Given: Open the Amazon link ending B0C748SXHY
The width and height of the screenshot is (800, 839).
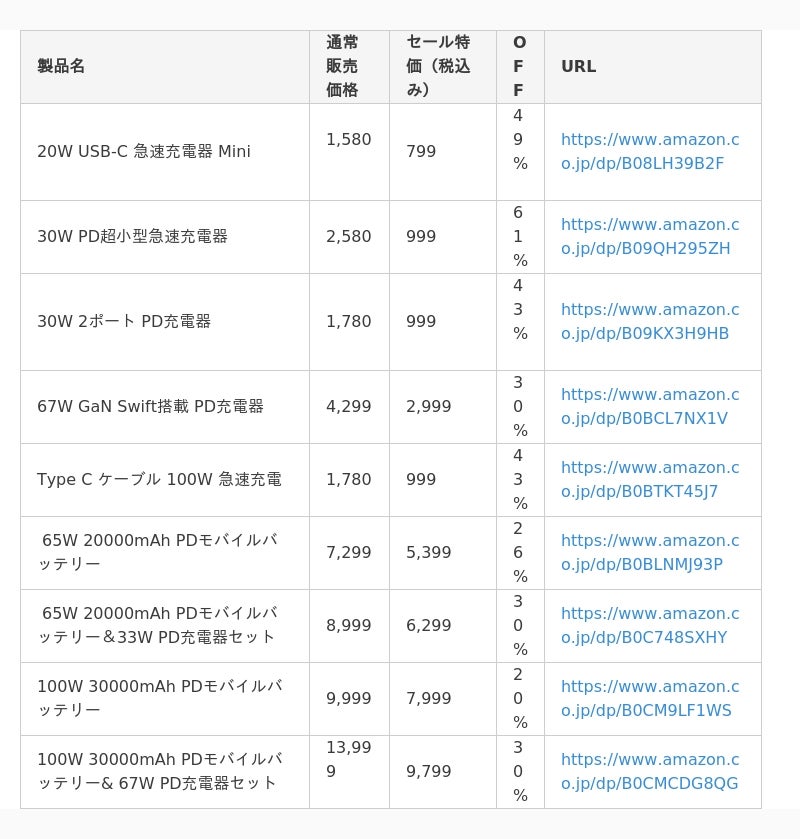Looking at the screenshot, I should coord(650,626).
